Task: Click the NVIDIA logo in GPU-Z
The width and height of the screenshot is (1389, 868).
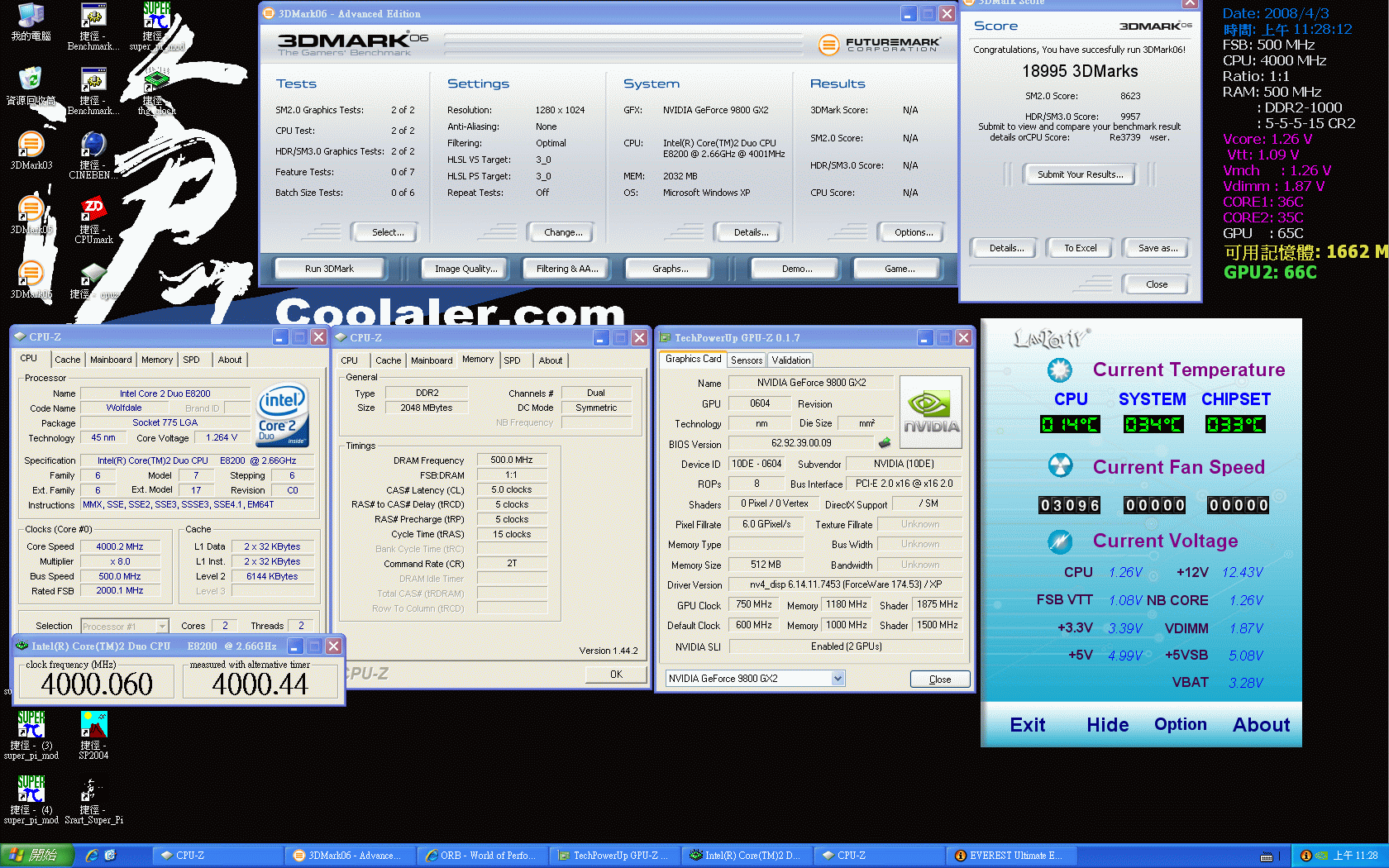Action: pos(930,412)
